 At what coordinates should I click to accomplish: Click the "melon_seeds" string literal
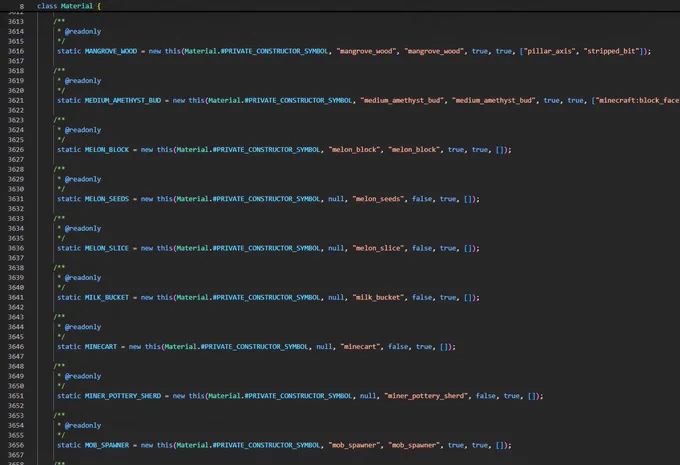pyautogui.click(x=379, y=199)
